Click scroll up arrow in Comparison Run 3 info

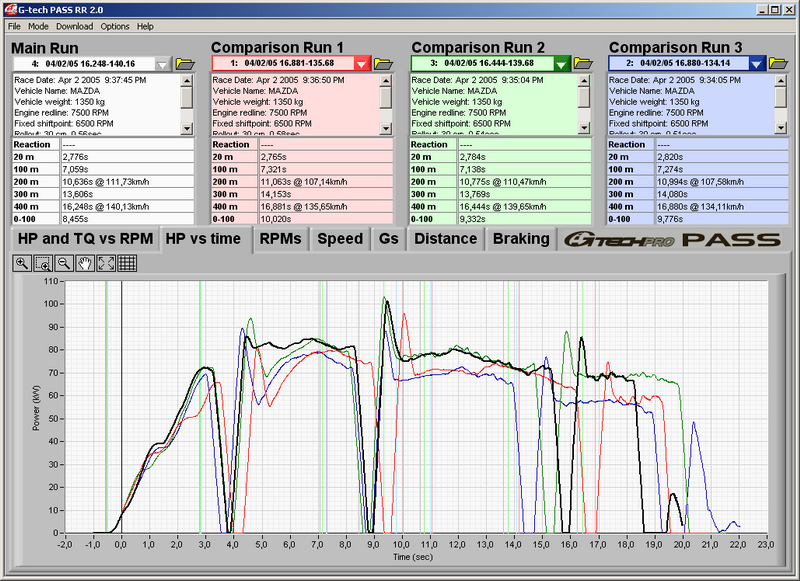781,81
